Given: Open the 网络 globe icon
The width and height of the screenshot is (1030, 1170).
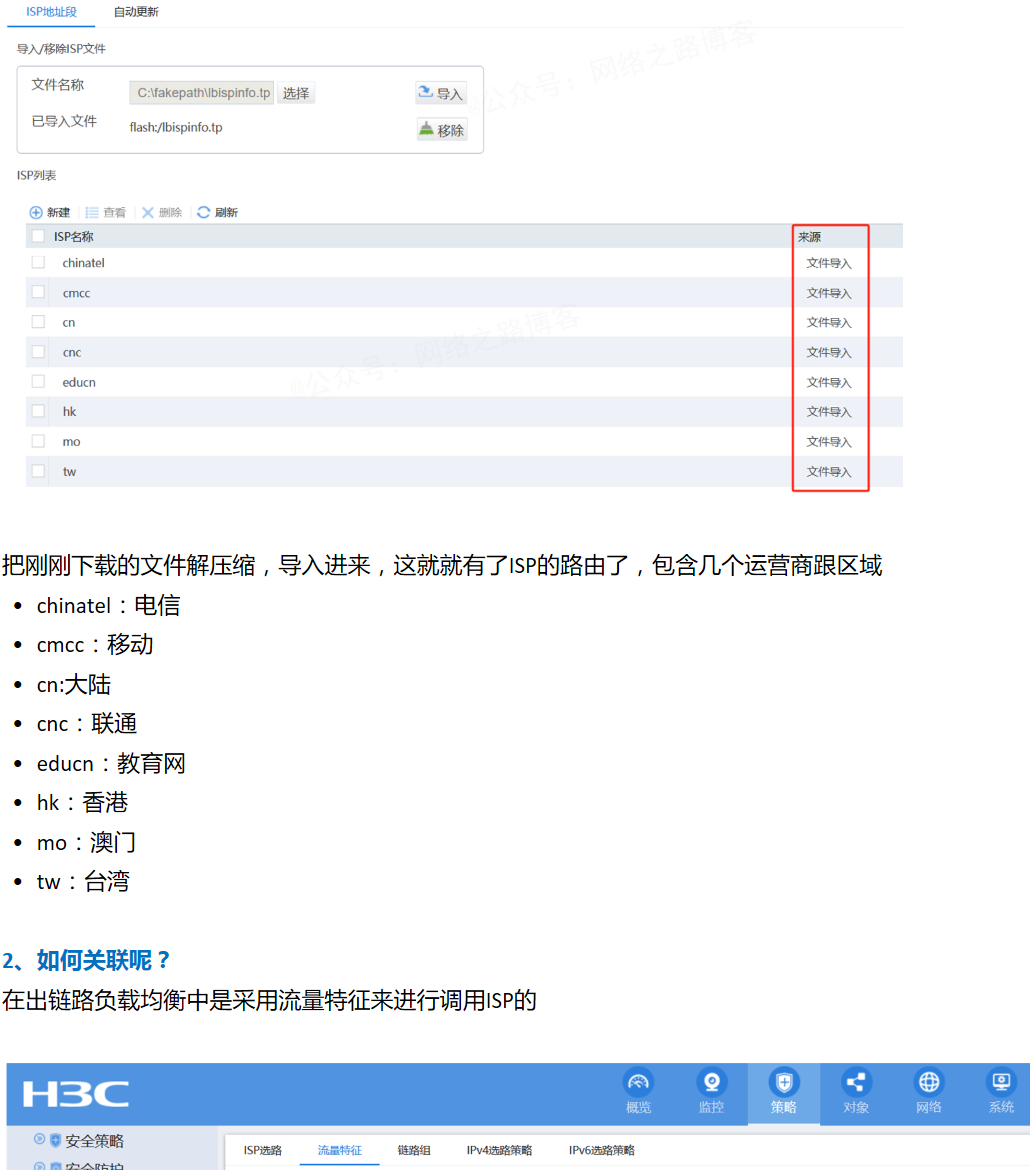Looking at the screenshot, I should (x=929, y=1083).
